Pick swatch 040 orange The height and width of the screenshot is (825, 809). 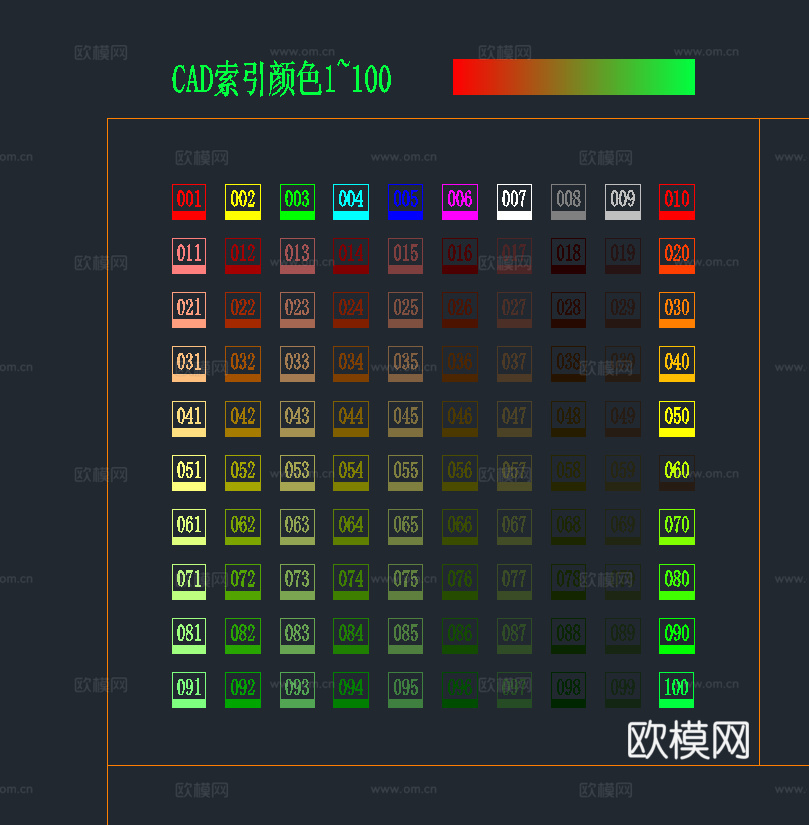pyautogui.click(x=676, y=364)
